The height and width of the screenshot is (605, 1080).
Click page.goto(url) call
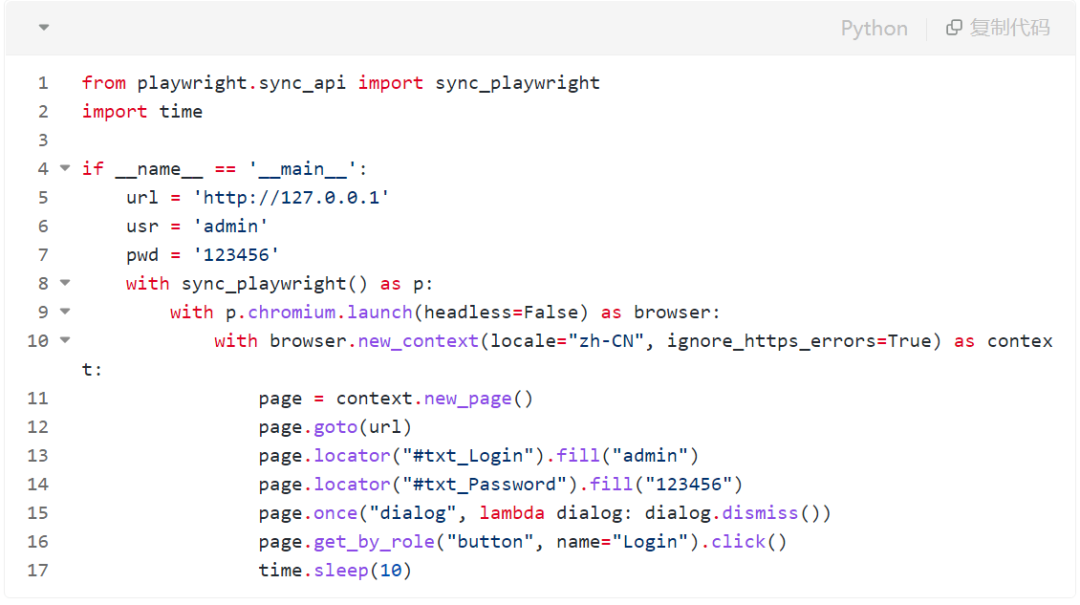tap(335, 427)
